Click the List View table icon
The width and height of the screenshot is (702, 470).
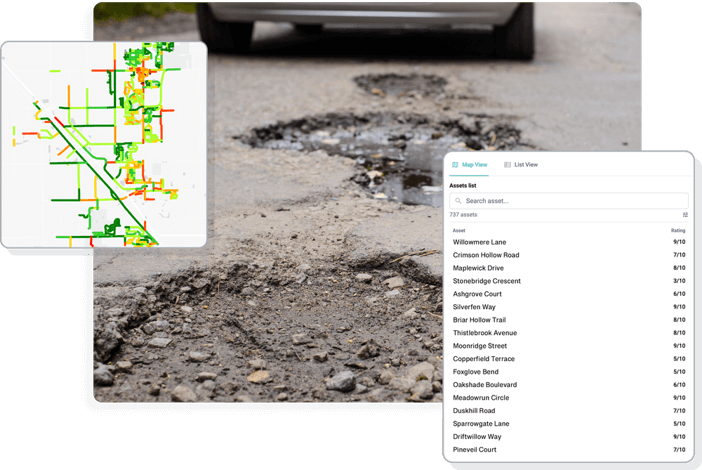[507, 165]
